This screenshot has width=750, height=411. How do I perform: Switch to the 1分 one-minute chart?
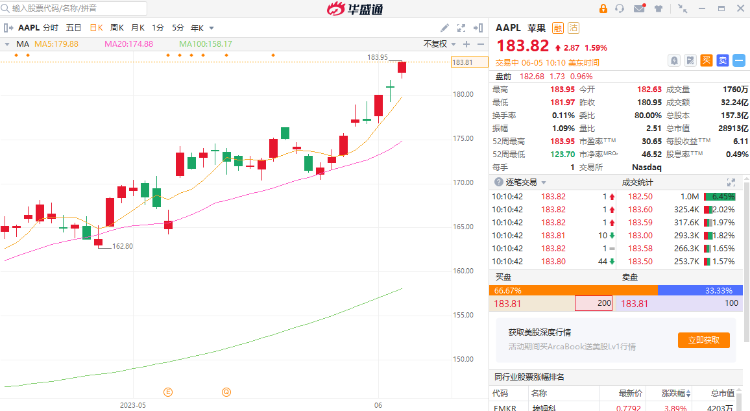pos(158,28)
